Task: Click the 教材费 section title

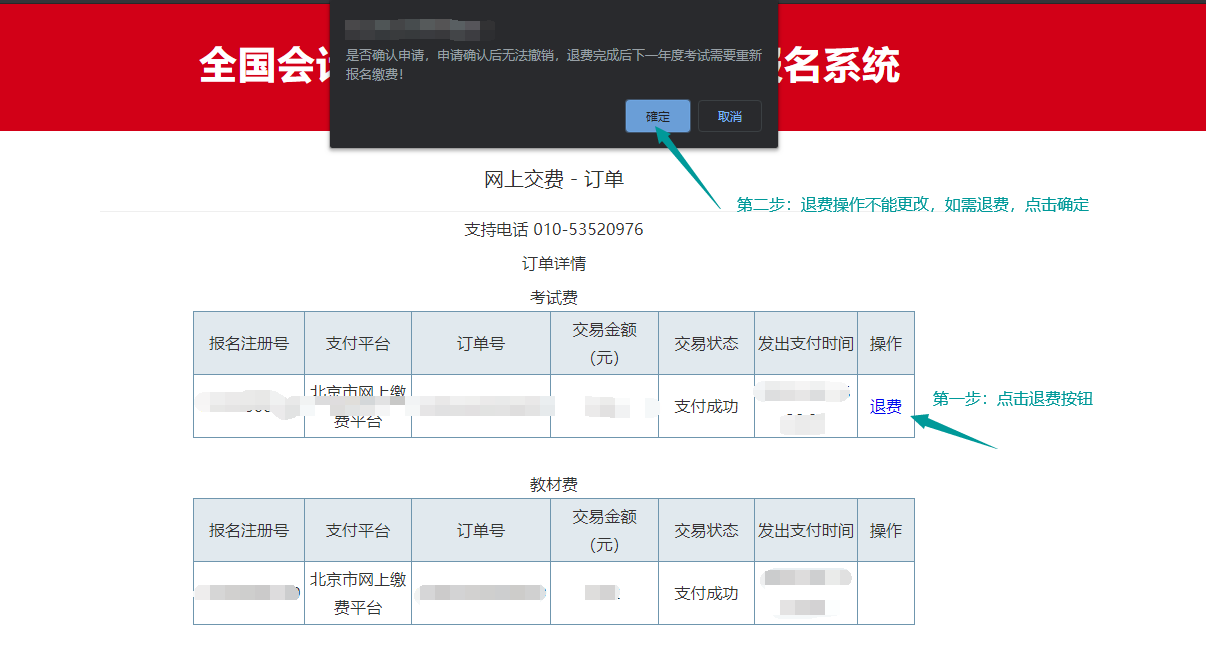Action: (552, 483)
